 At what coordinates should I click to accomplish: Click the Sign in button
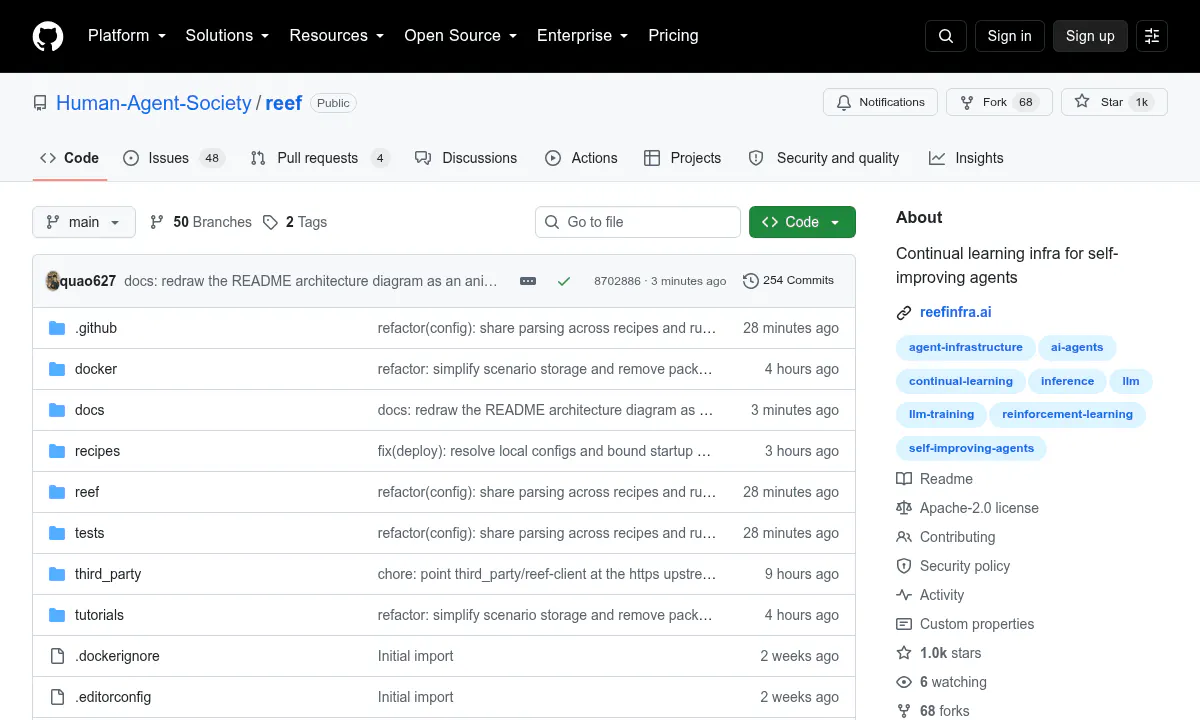pos(1009,36)
